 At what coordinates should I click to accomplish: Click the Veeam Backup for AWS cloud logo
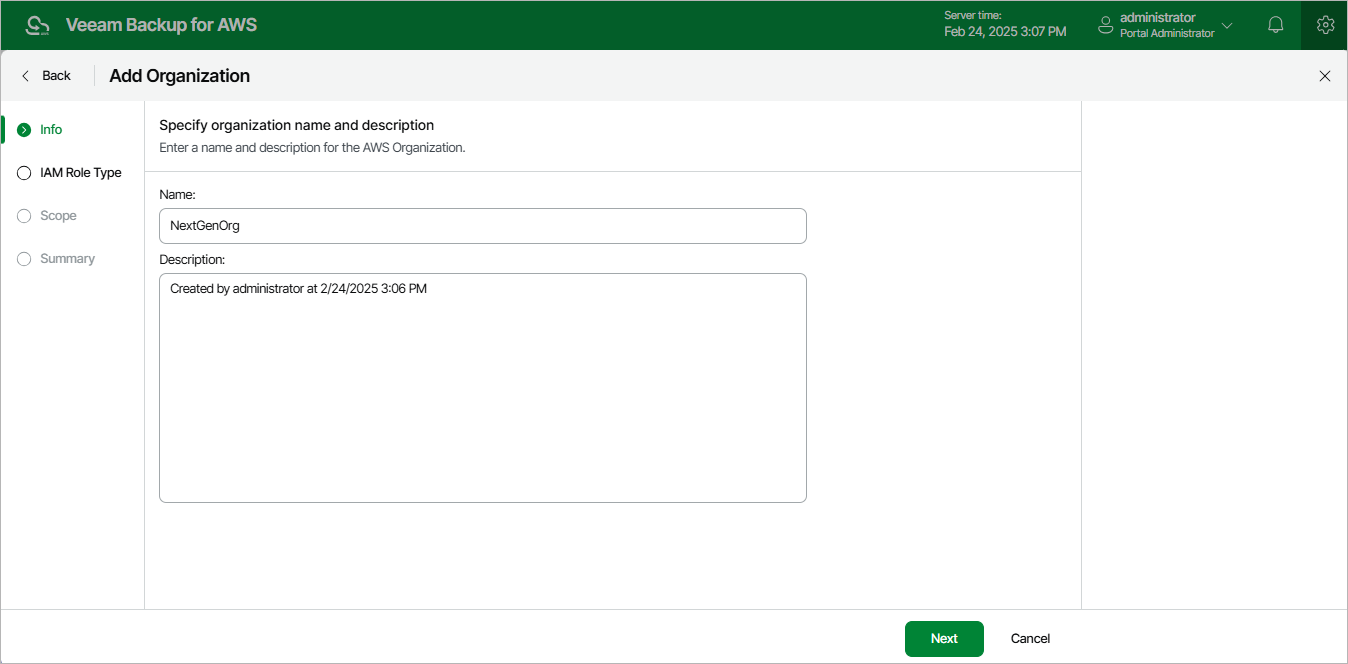37,24
